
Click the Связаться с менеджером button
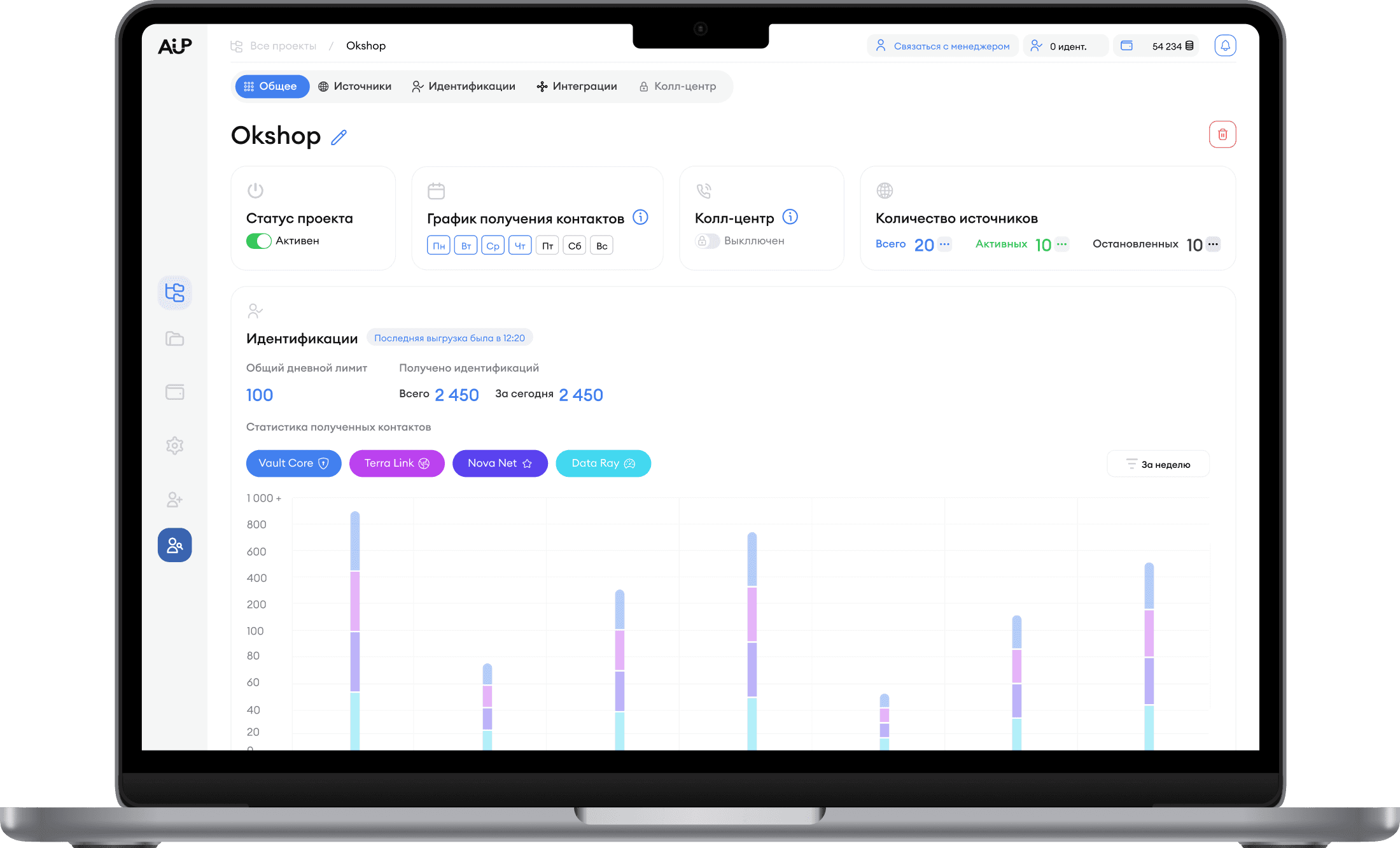pyautogui.click(x=943, y=46)
